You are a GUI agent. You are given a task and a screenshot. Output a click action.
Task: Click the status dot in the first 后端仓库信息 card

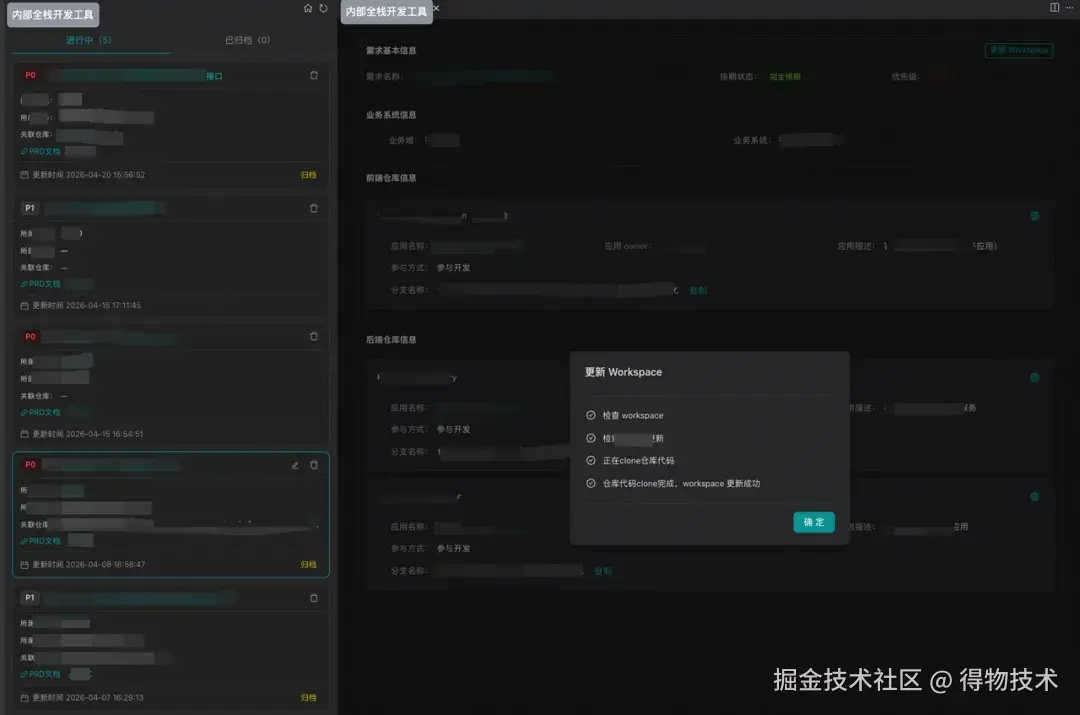pos(1035,377)
